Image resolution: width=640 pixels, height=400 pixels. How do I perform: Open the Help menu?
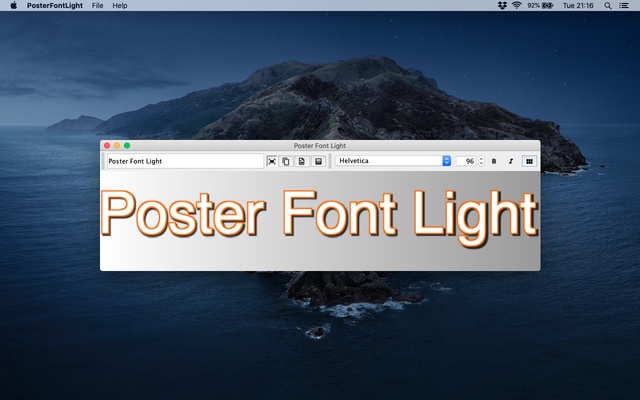pyautogui.click(x=120, y=5)
